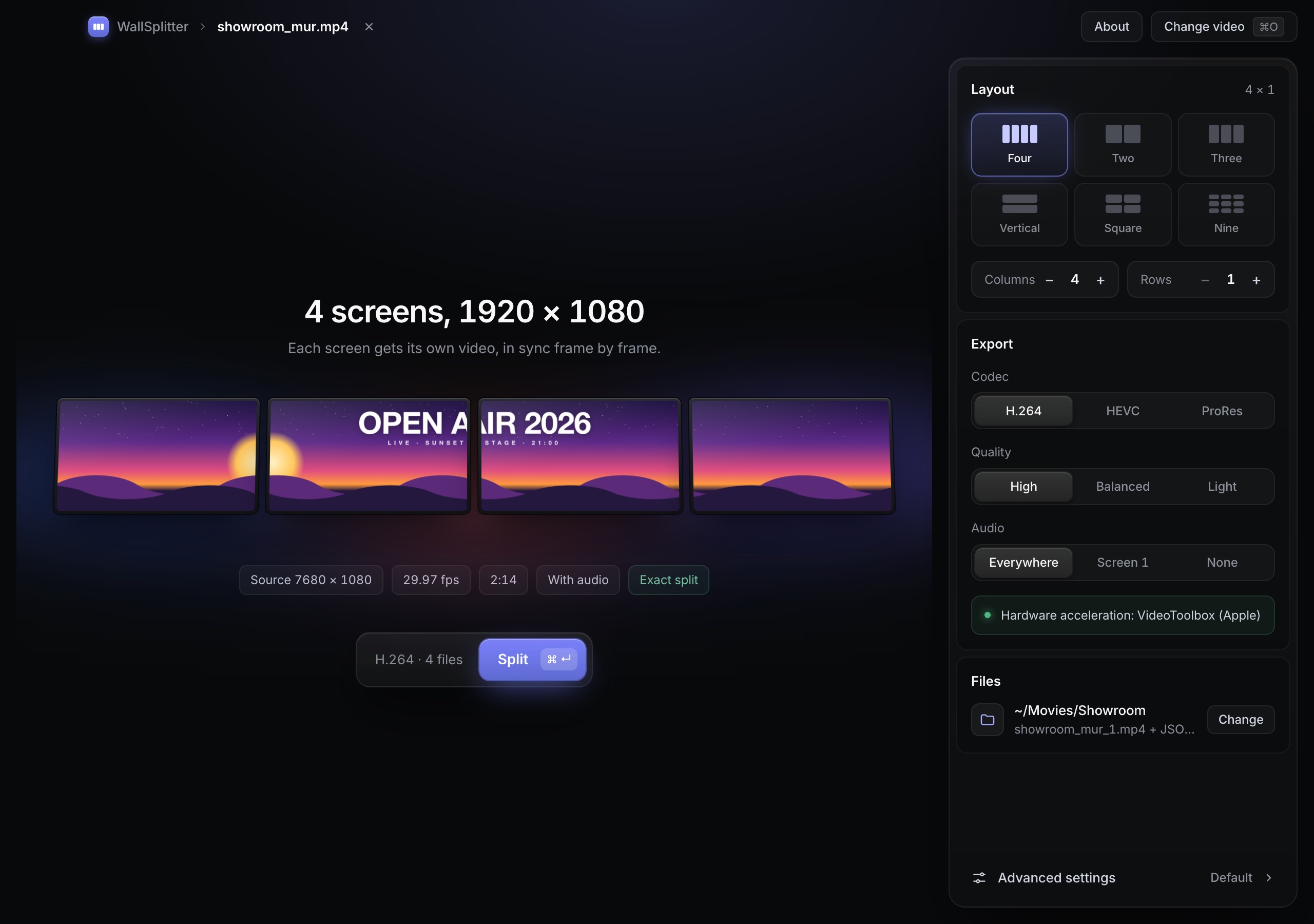Choose the Three screens layout preset
This screenshot has height=924, width=1314.
(1226, 144)
